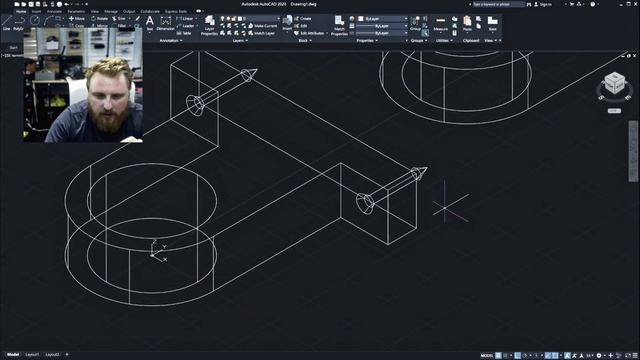Click Create block
640x360 pixels.
pos(302,18)
